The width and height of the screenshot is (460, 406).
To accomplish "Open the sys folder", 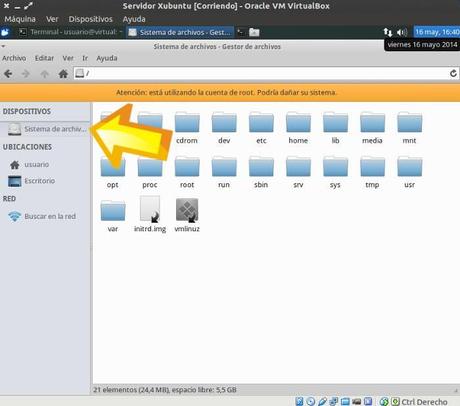I will click(x=335, y=172).
